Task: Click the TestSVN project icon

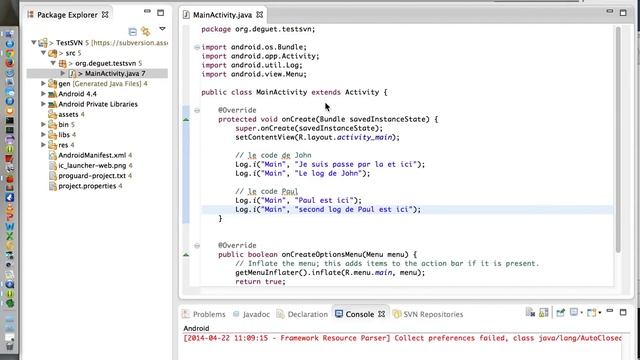Action: click(x=43, y=42)
